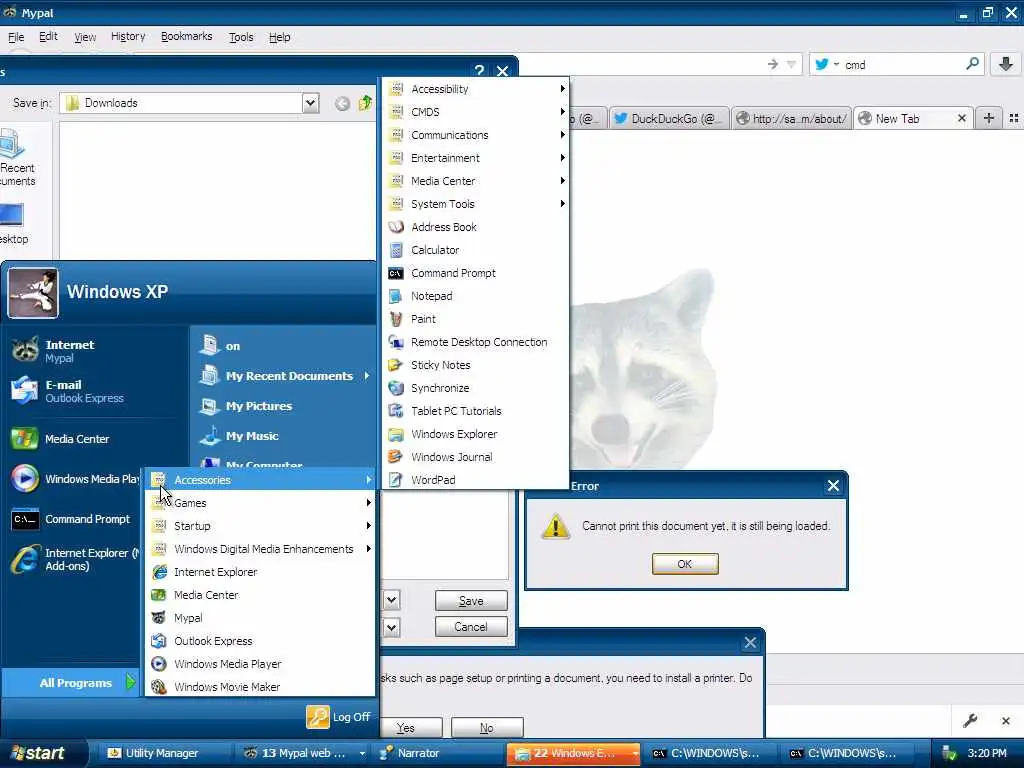Click the wrench icon at bottom right
Screen dimensions: 1024x768
tap(970, 721)
